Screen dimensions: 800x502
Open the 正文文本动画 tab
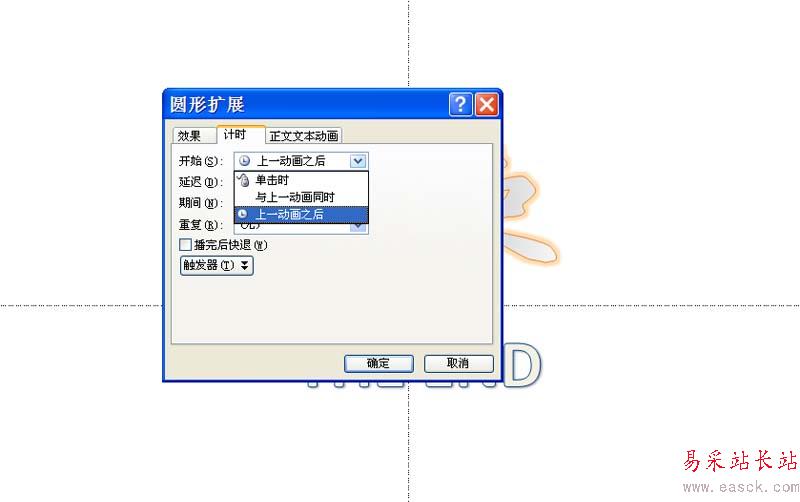[x=304, y=136]
